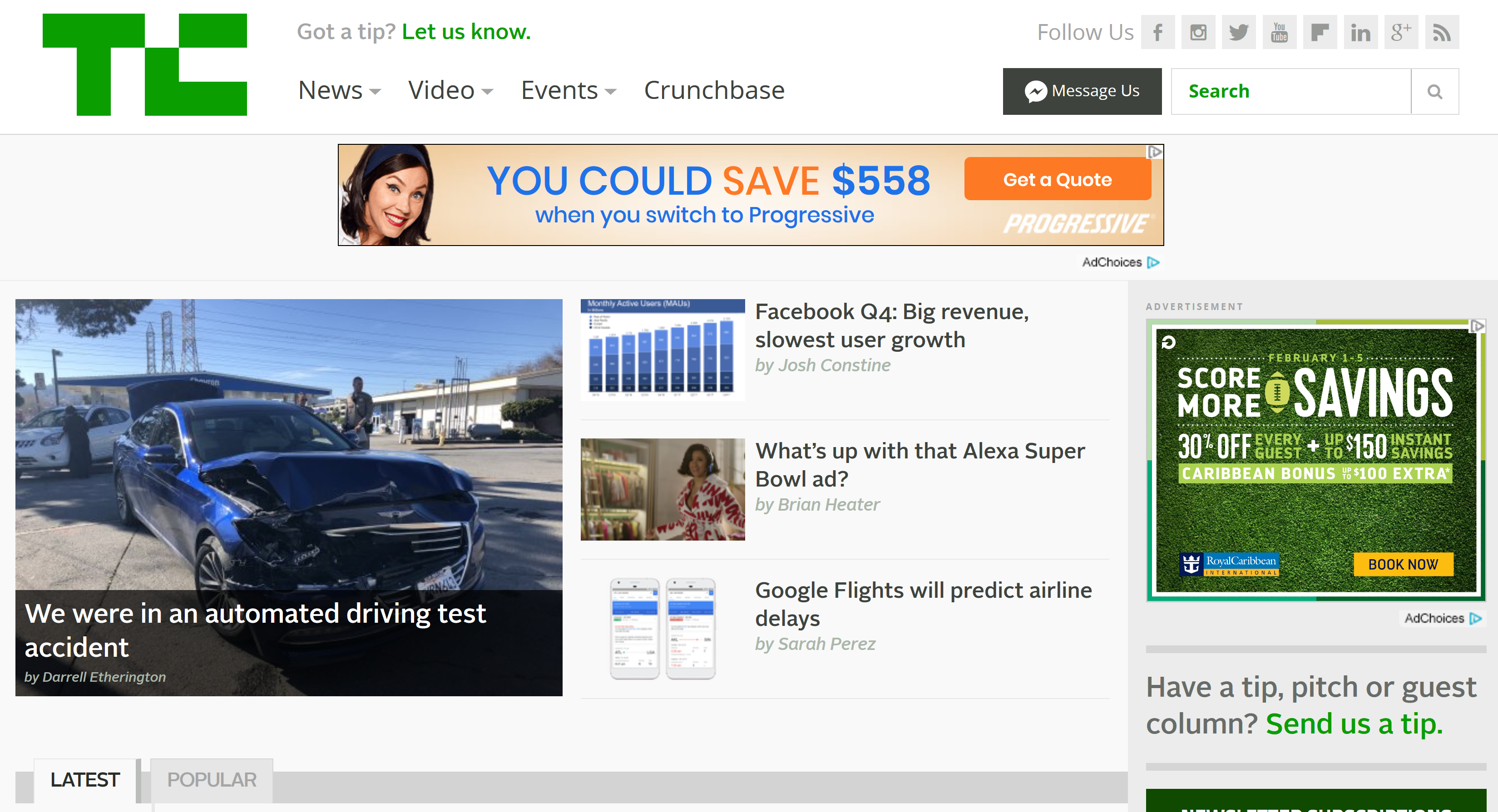Click the Twitter social icon
The image size is (1498, 812).
pos(1237,31)
